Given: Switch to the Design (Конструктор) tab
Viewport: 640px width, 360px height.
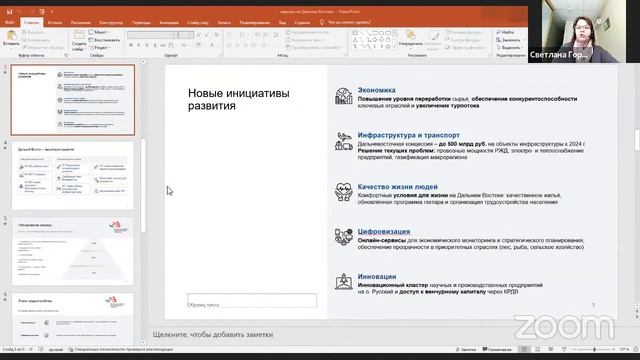Looking at the screenshot, I should 111,22.
